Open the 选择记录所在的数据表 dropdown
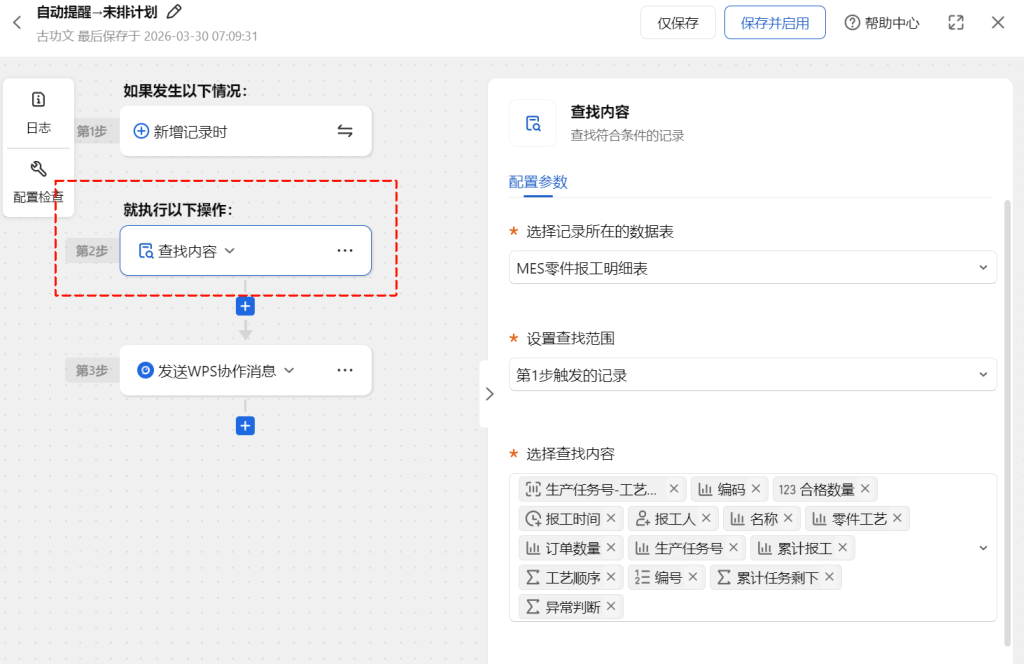 tap(752, 268)
